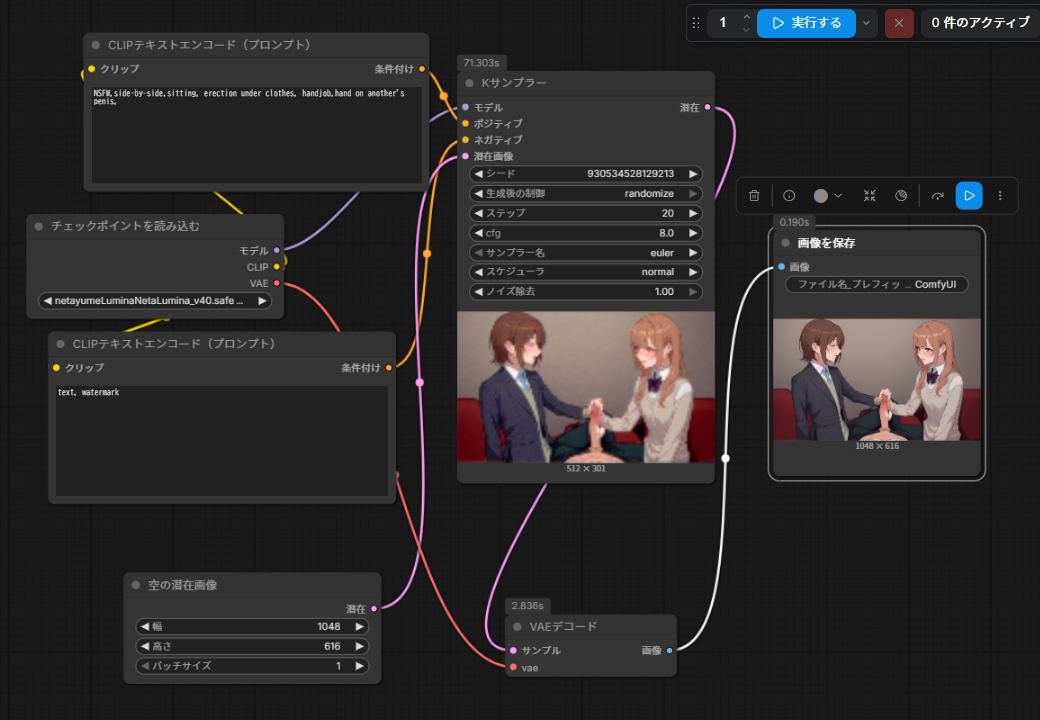This screenshot has width=1040, height=720.
Task: Click the collapse arrows icon in node toolbar
Action: (x=870, y=196)
